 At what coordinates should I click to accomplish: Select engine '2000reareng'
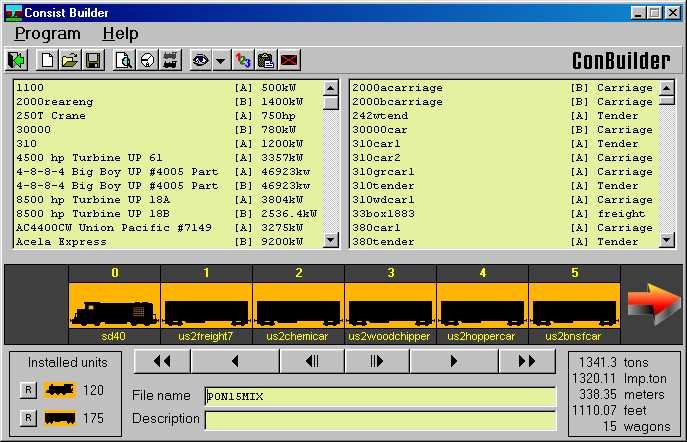pyautogui.click(x=167, y=102)
